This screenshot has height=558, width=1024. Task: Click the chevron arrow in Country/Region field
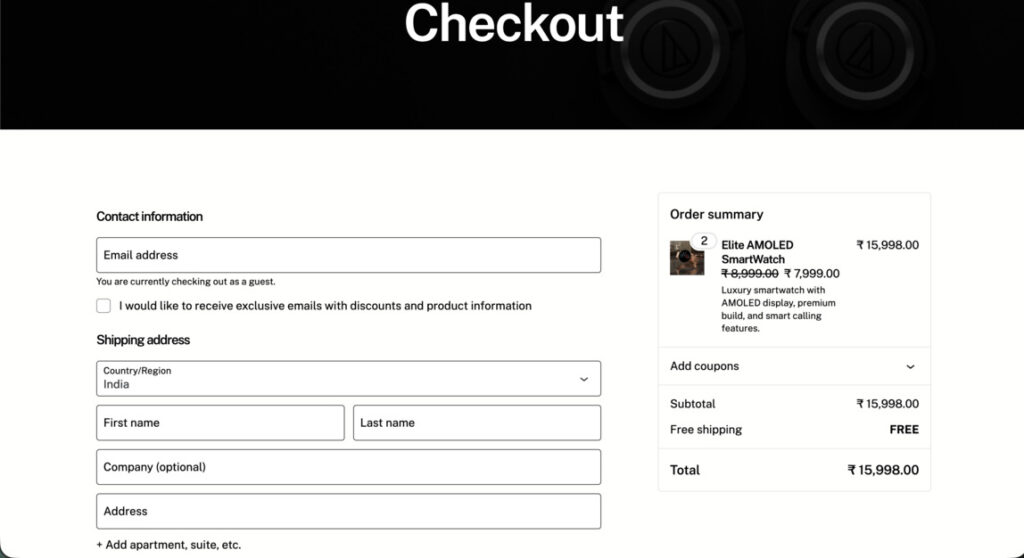pyautogui.click(x=584, y=379)
